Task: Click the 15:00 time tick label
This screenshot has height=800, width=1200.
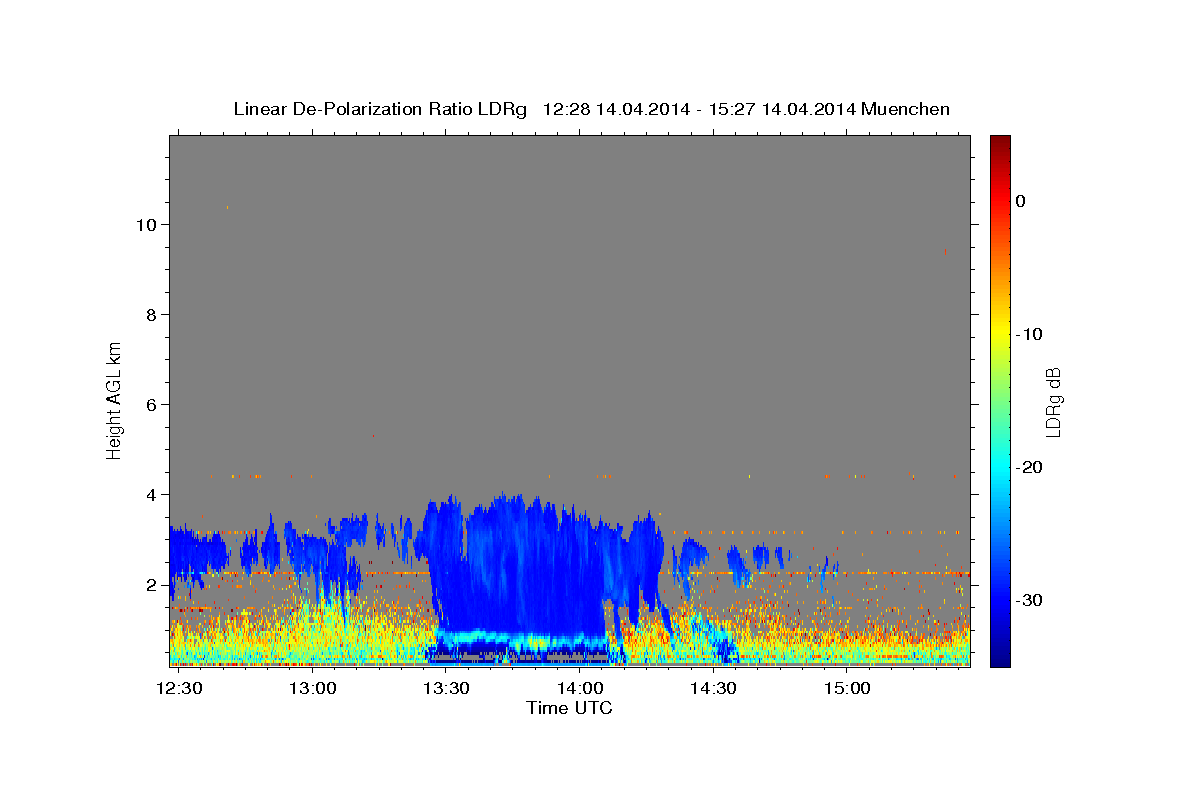Action: [847, 689]
